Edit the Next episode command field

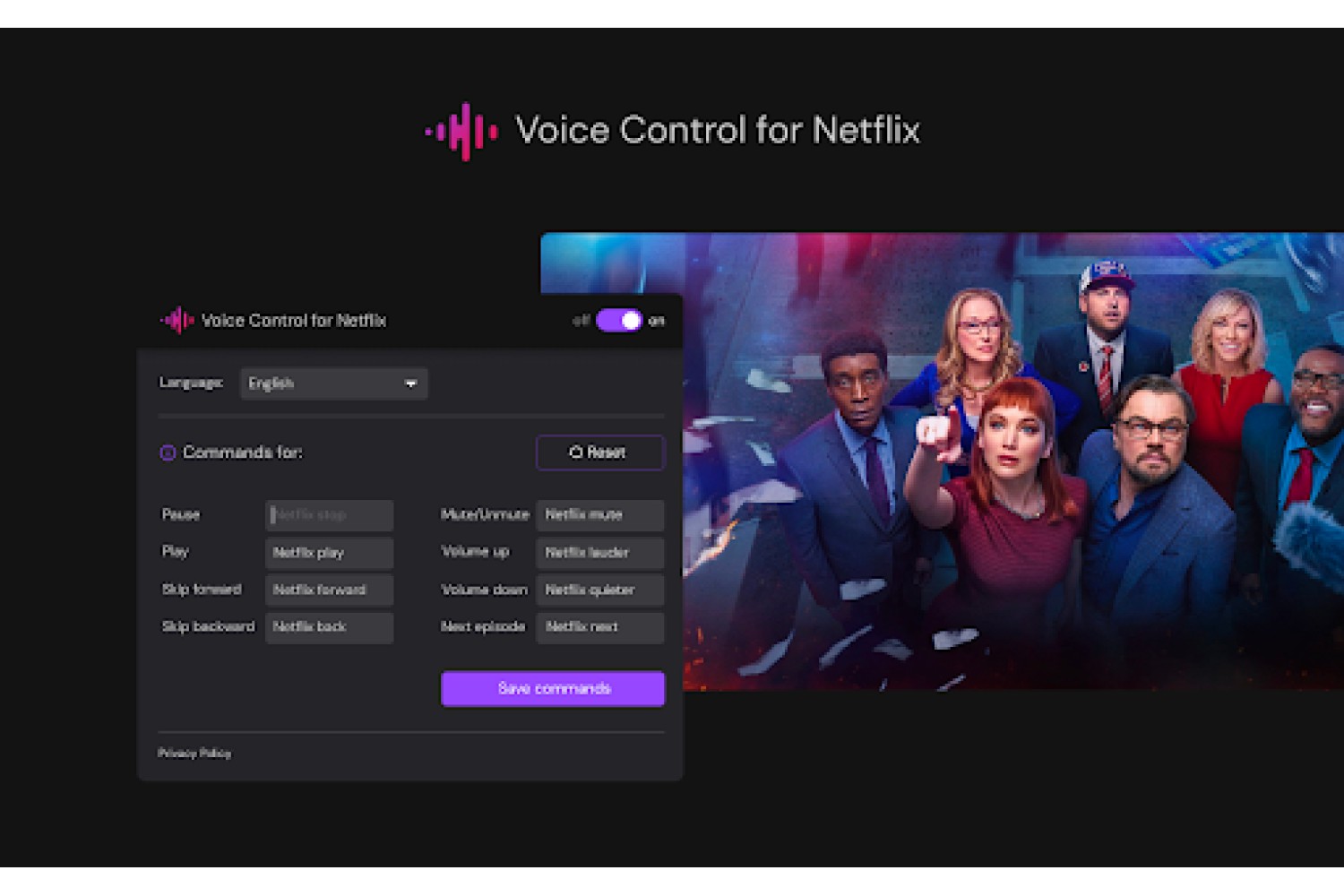[x=599, y=627]
